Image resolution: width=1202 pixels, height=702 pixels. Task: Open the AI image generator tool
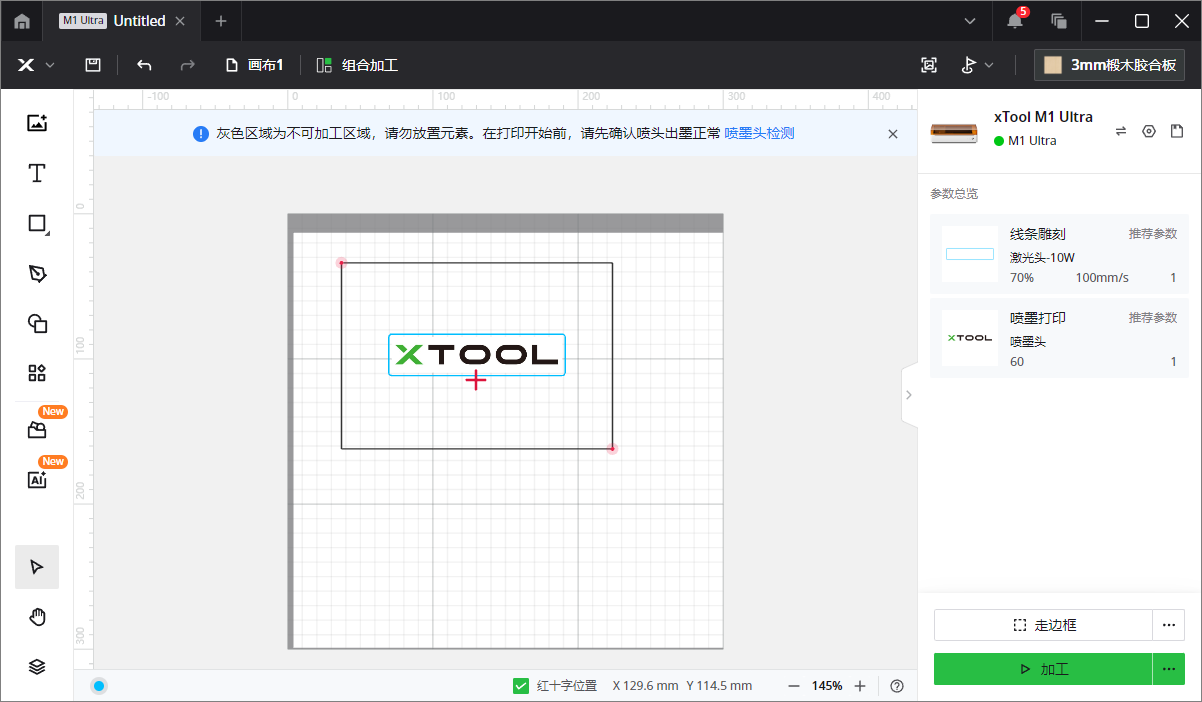pos(37,480)
